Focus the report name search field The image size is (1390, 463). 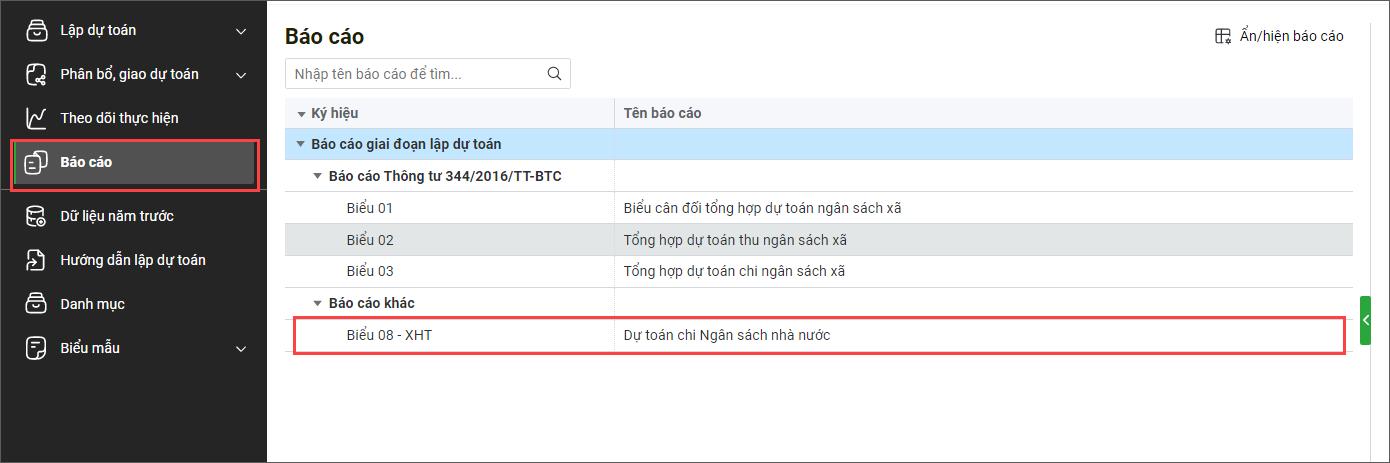(x=415, y=73)
